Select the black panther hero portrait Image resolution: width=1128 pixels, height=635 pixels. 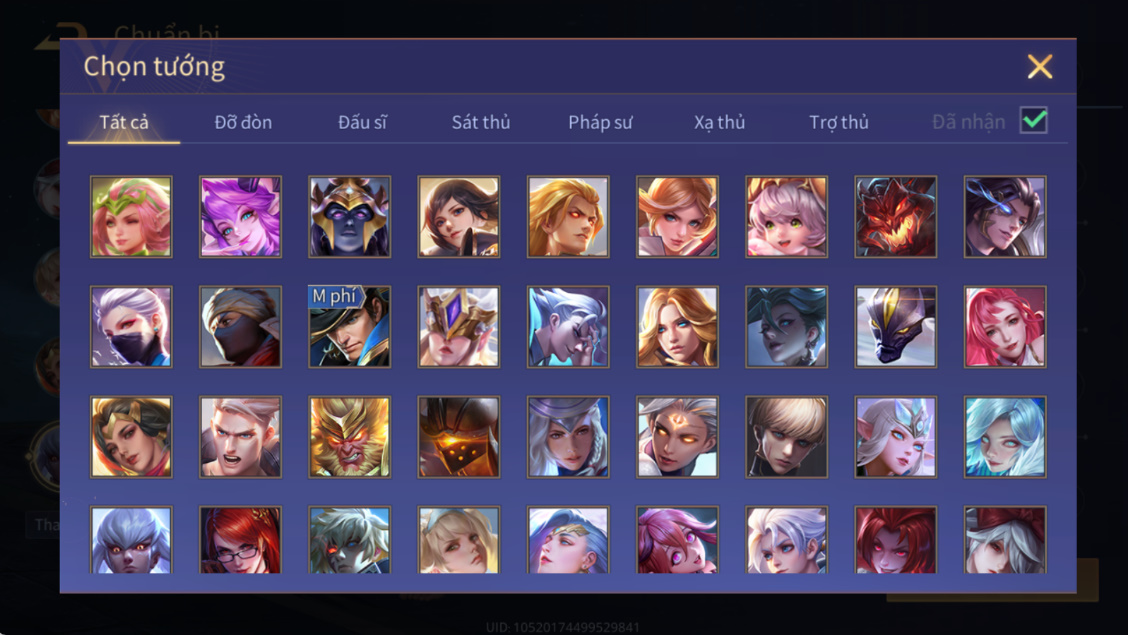896,326
